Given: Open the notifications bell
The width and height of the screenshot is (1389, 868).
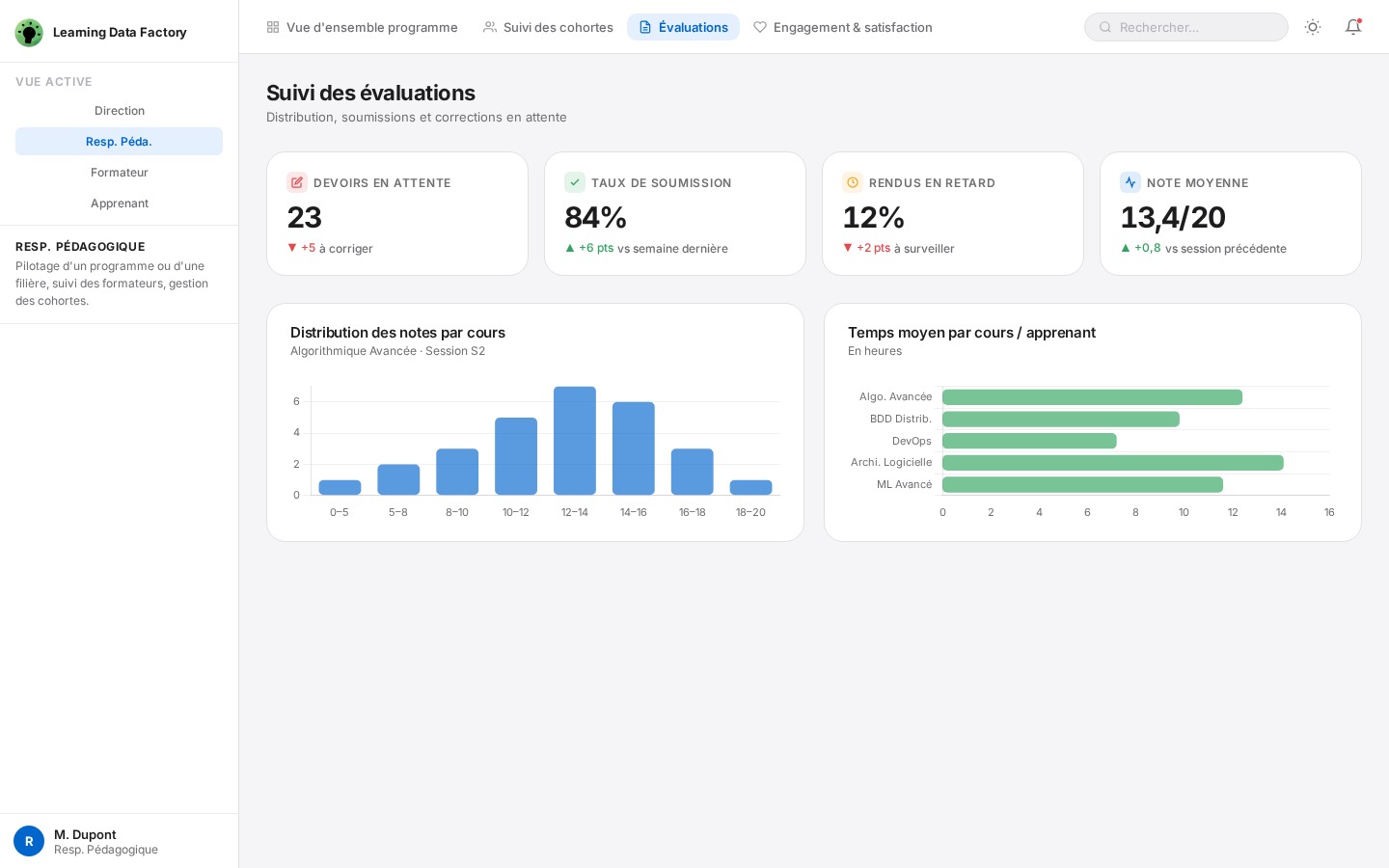Looking at the screenshot, I should [1353, 27].
